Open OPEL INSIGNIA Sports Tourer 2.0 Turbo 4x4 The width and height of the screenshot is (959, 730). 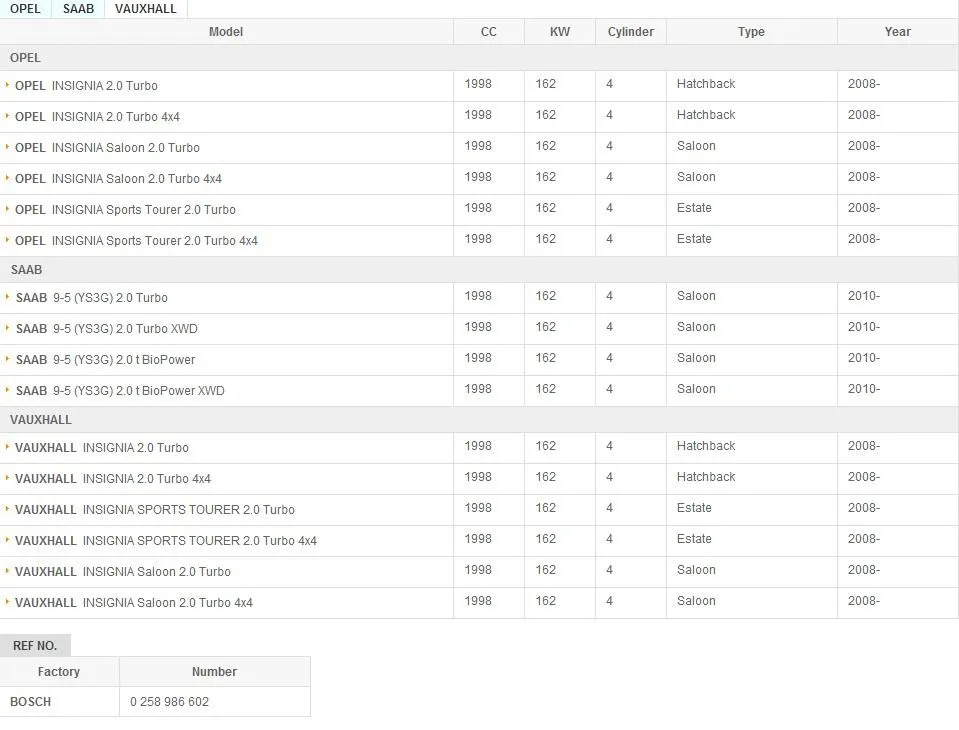tap(136, 241)
